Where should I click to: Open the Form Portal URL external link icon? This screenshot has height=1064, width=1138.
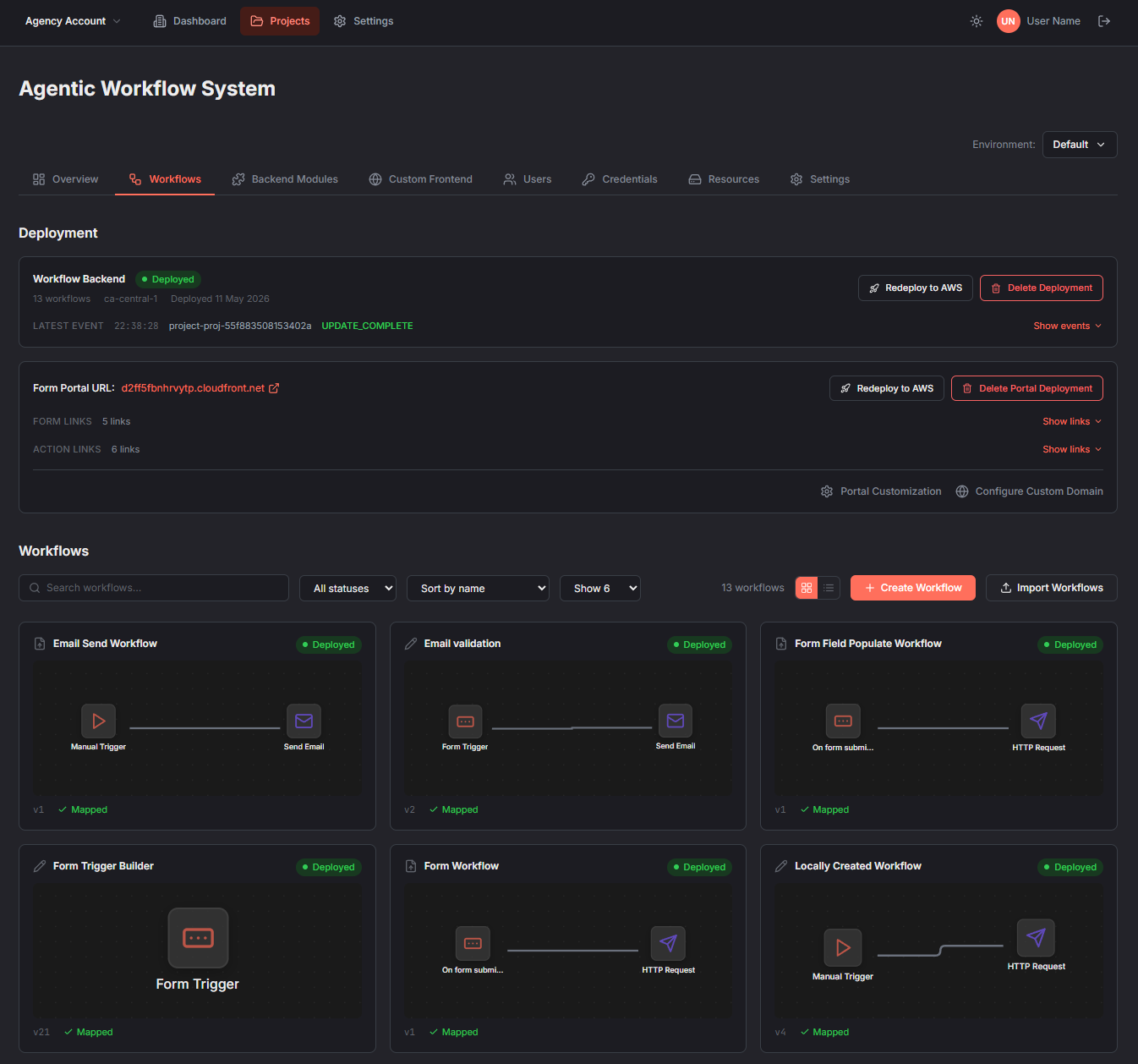click(x=274, y=388)
